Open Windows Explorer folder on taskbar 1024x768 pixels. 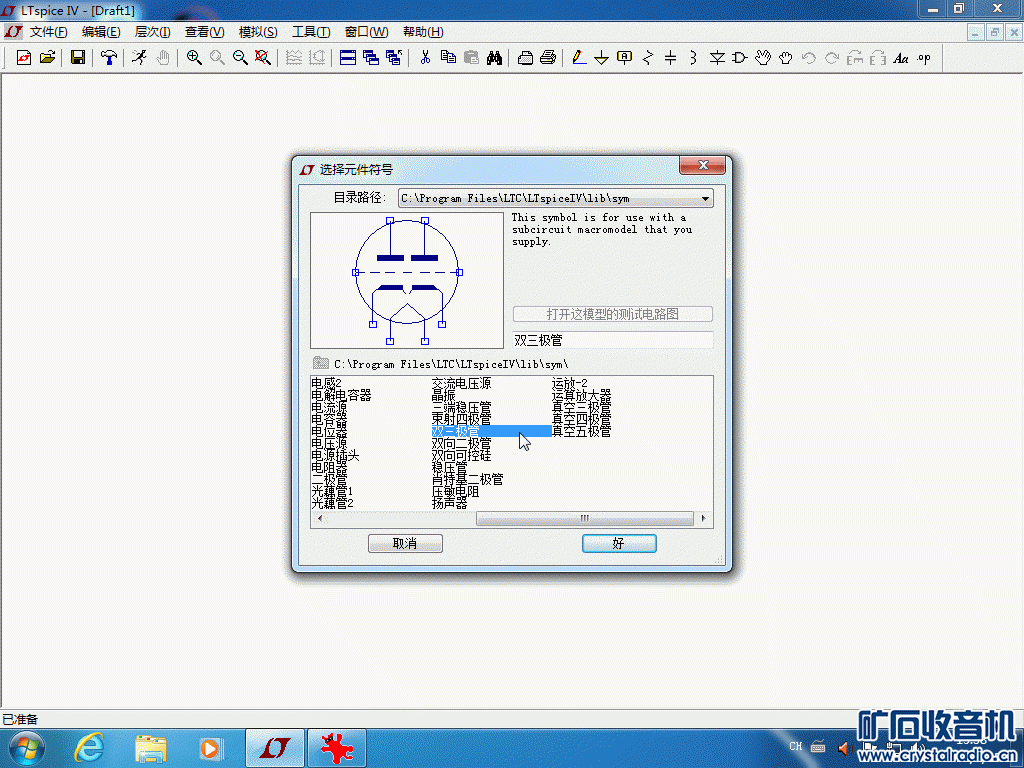tap(150, 748)
